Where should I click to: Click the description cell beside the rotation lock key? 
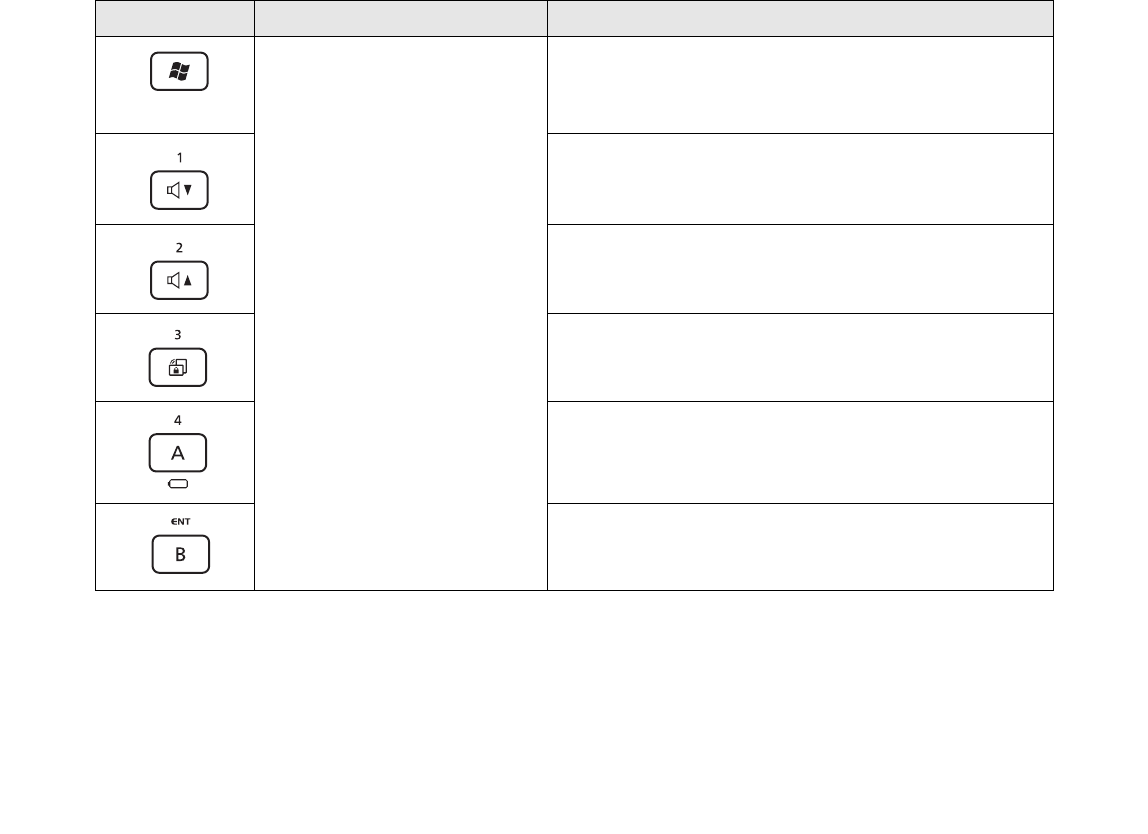coord(800,357)
